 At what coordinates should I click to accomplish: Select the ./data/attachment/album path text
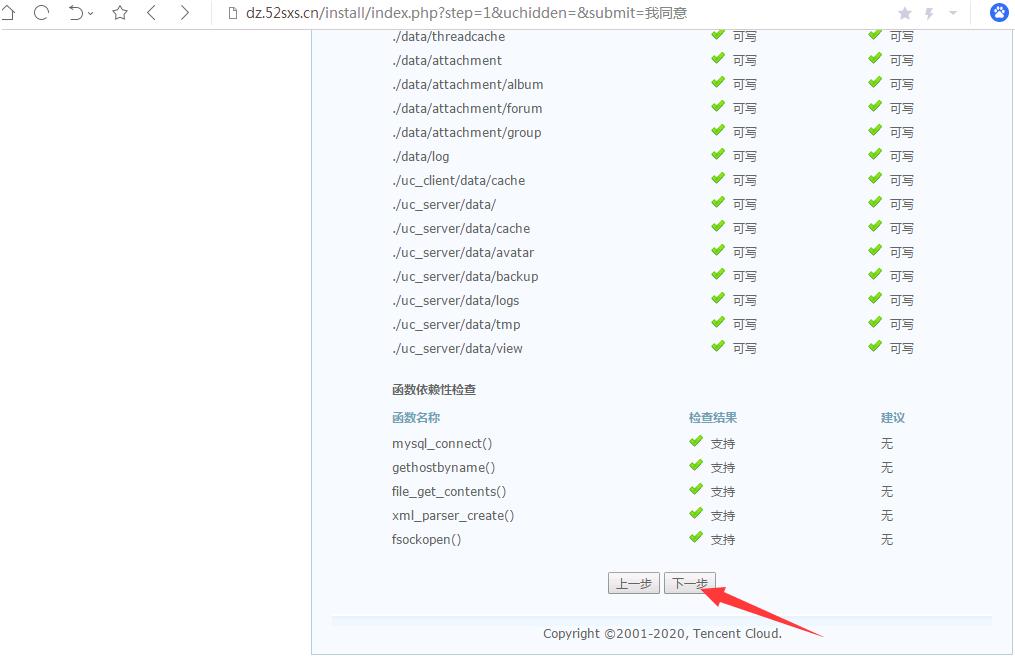[467, 85]
